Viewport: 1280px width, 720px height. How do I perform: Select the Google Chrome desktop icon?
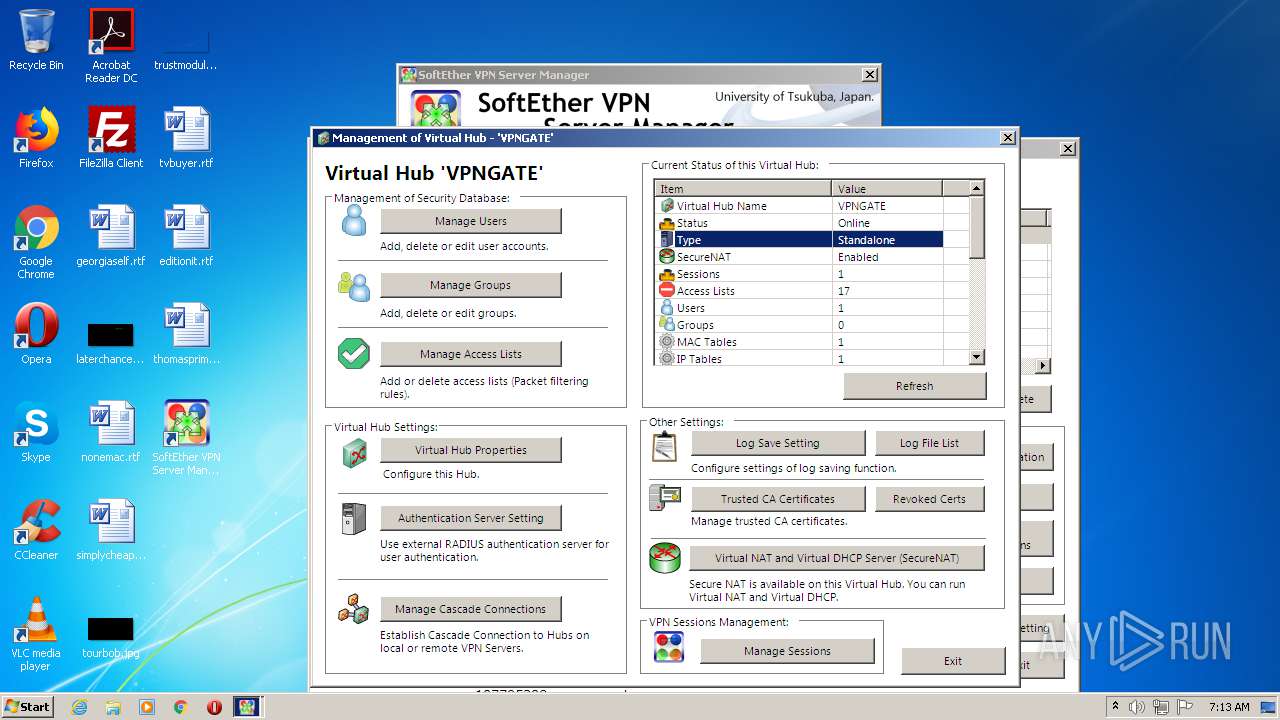click(36, 242)
